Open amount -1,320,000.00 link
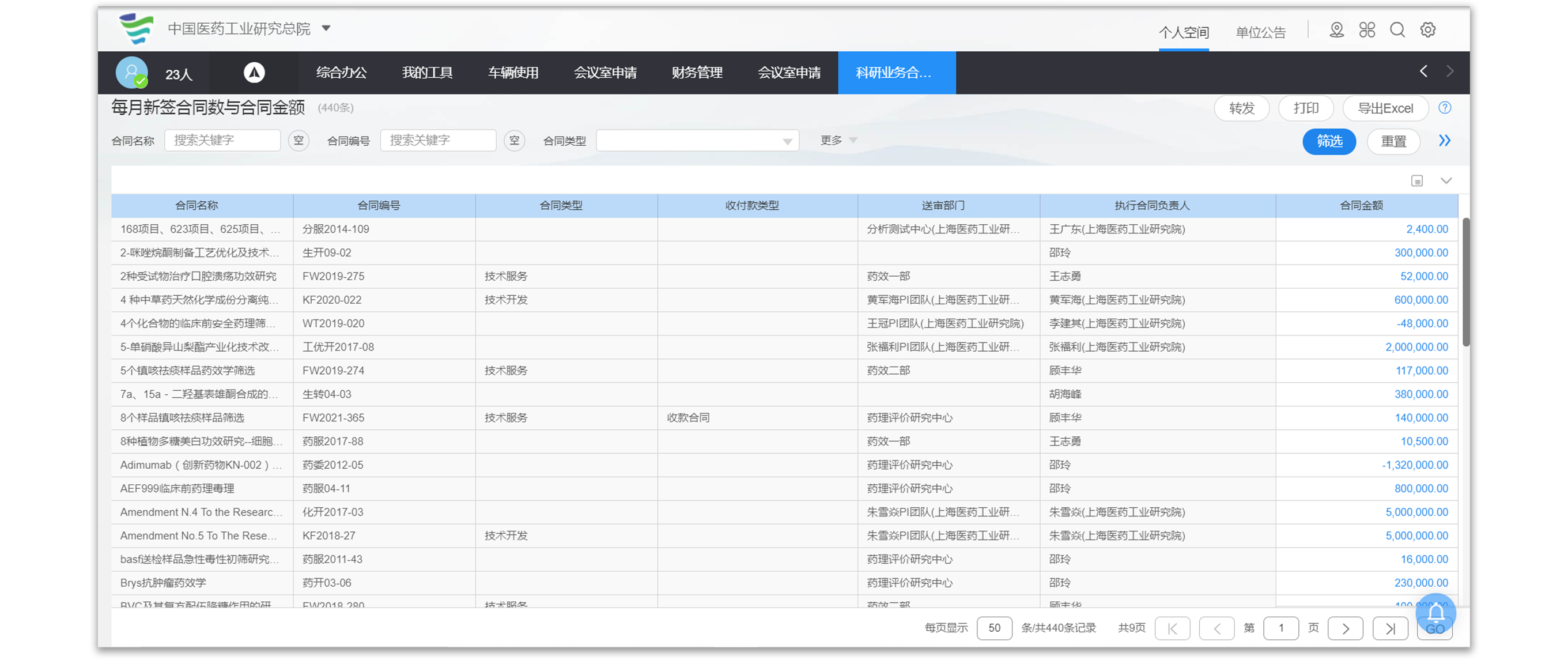Screen dimensions: 1568x660 tap(1415, 465)
